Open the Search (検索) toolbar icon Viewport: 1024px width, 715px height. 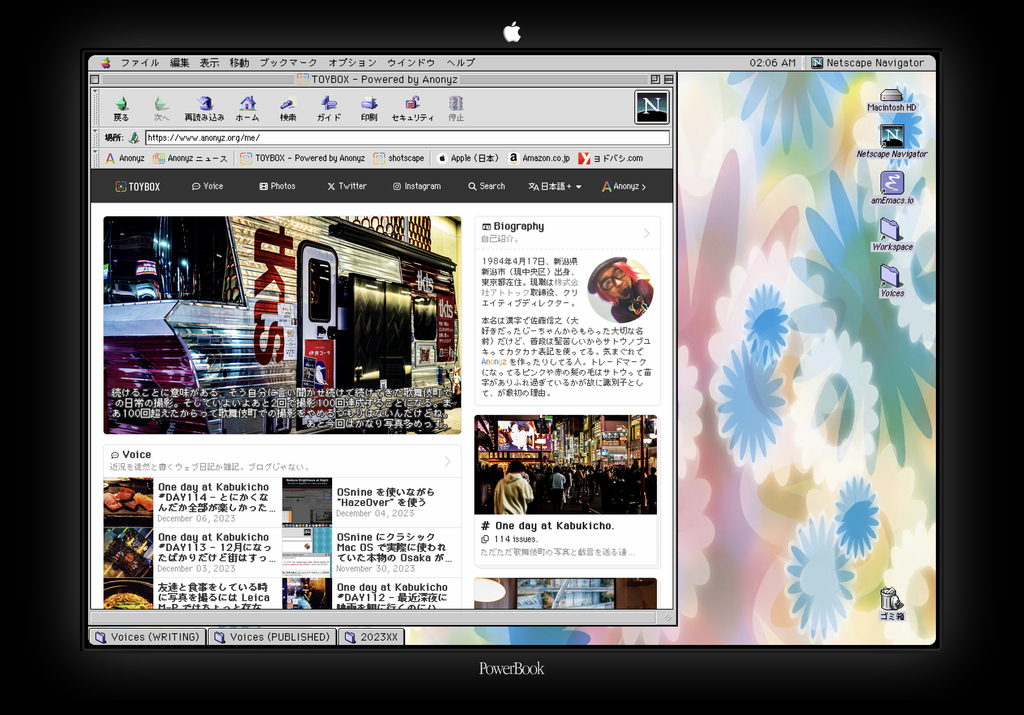288,107
